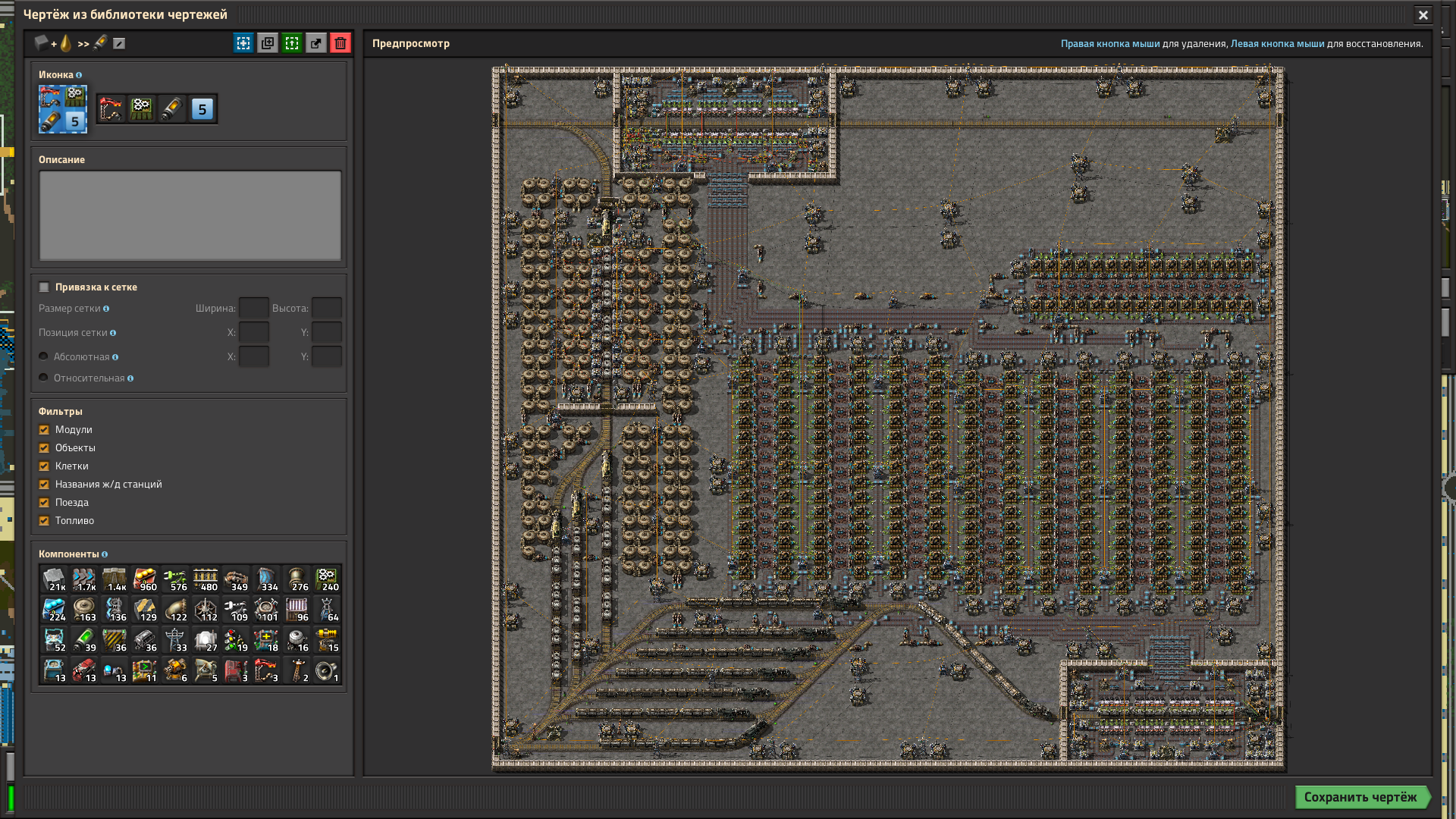Select the Относительная radio option

(43, 378)
